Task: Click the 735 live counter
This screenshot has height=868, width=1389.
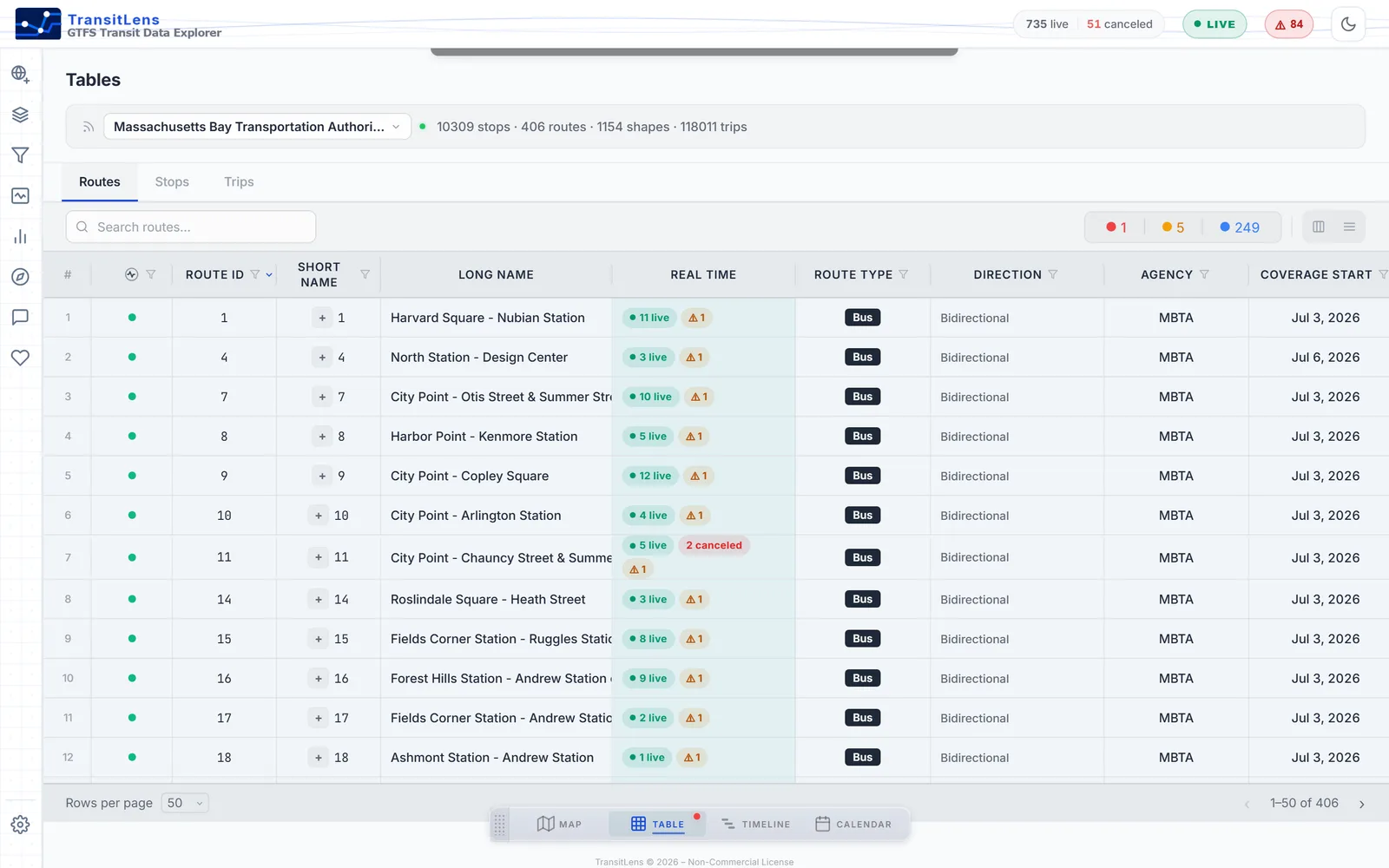Action: (1047, 24)
